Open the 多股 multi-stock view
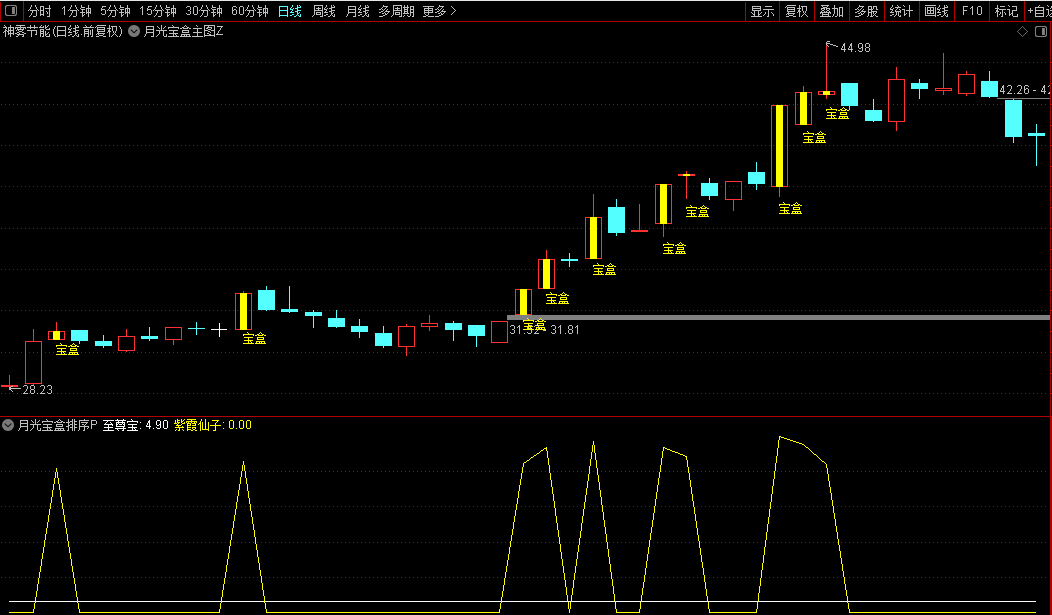Viewport: 1052px width, 615px height. pos(866,11)
